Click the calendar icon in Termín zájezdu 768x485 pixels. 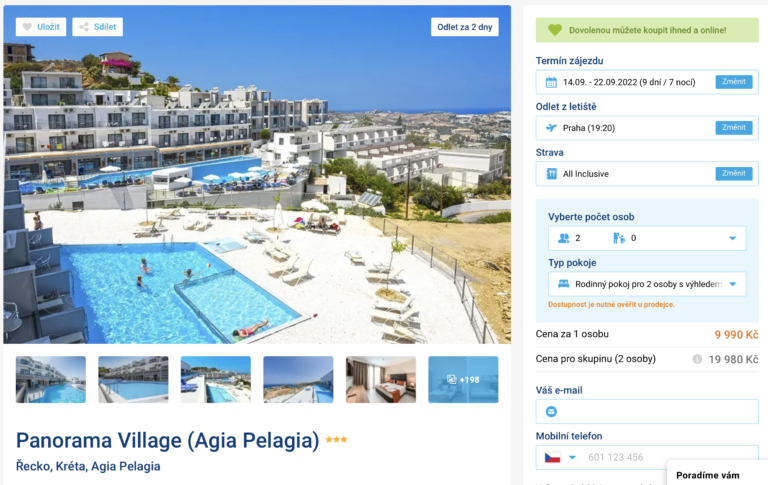click(x=551, y=82)
